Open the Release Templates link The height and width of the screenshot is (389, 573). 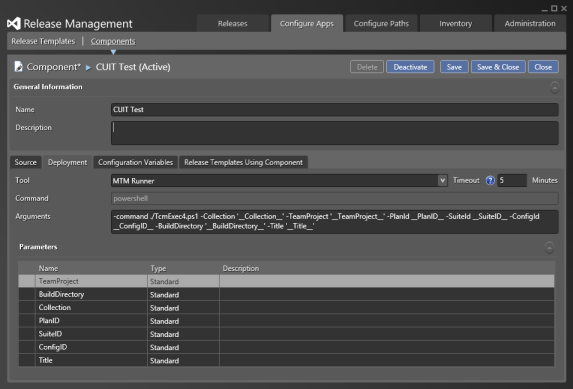[x=43, y=41]
